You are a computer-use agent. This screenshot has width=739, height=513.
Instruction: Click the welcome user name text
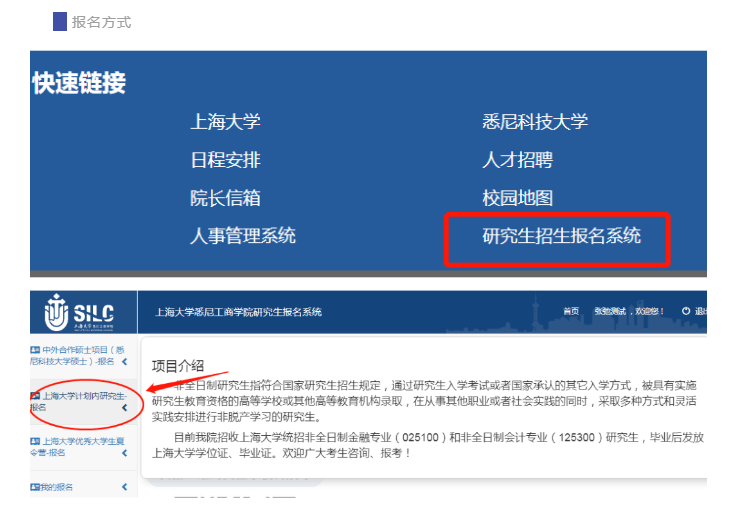(628, 311)
